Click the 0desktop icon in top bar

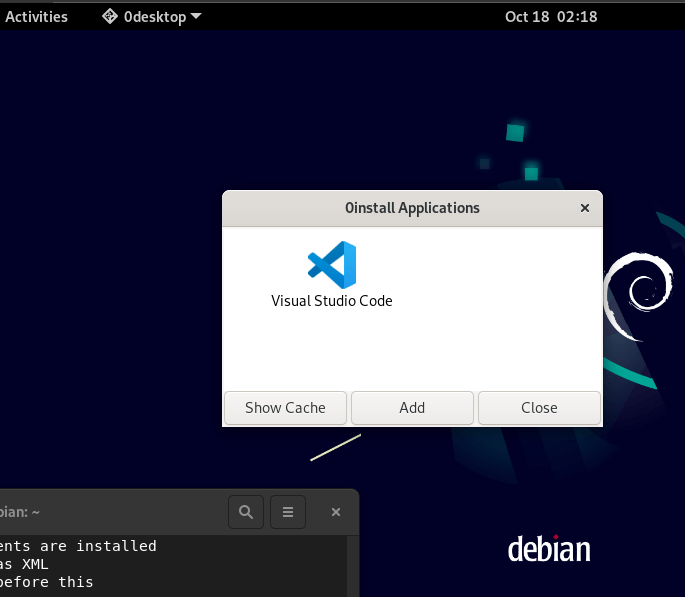click(110, 16)
